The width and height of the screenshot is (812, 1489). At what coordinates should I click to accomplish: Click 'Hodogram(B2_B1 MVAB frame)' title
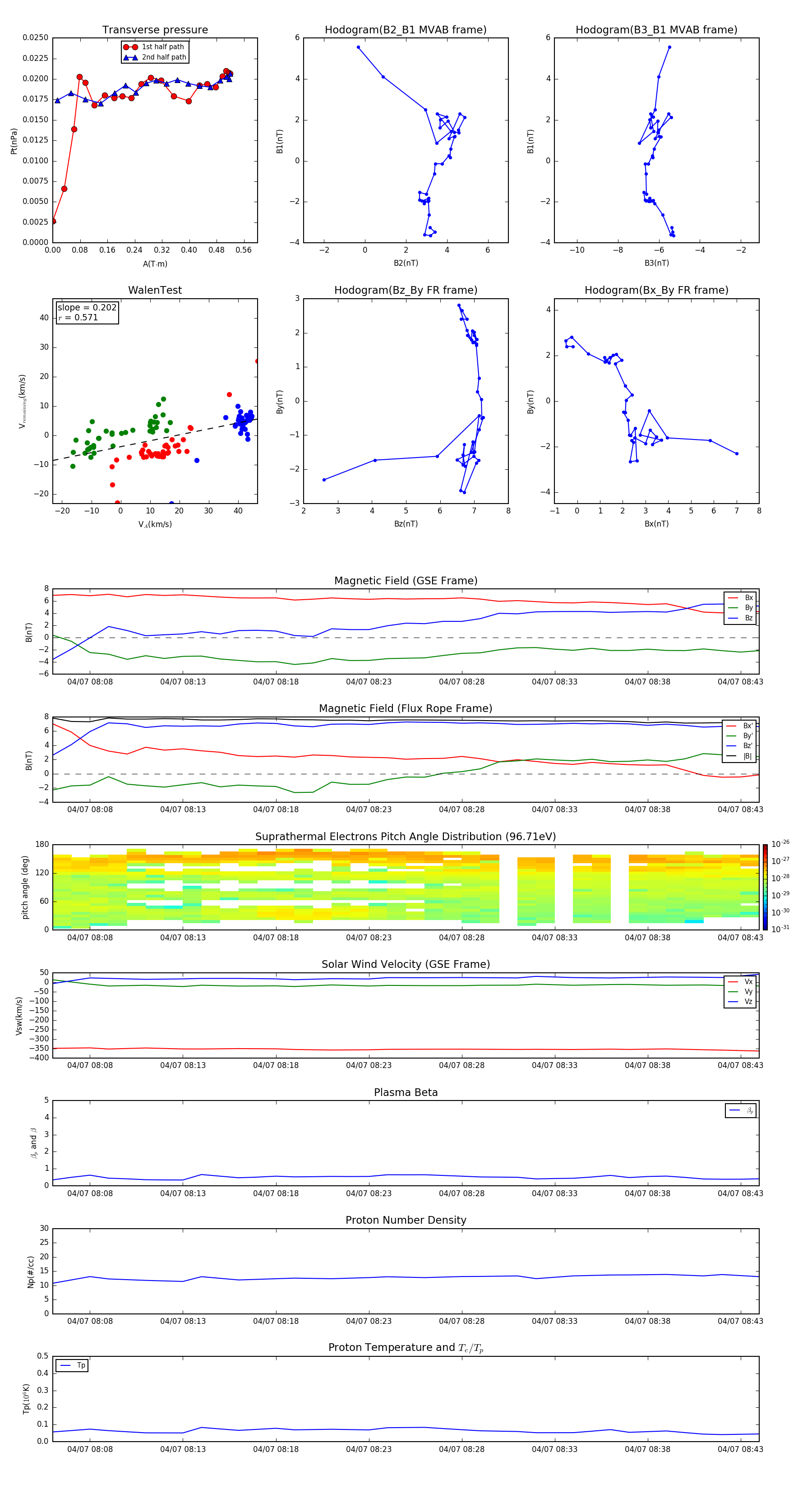click(x=406, y=30)
